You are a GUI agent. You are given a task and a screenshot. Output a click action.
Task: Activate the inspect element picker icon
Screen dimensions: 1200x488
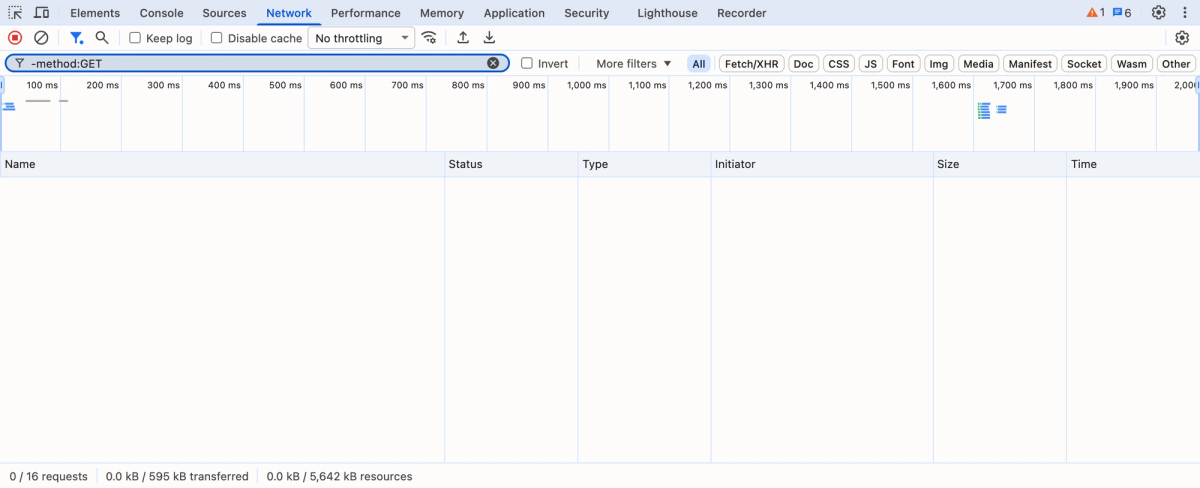16,13
